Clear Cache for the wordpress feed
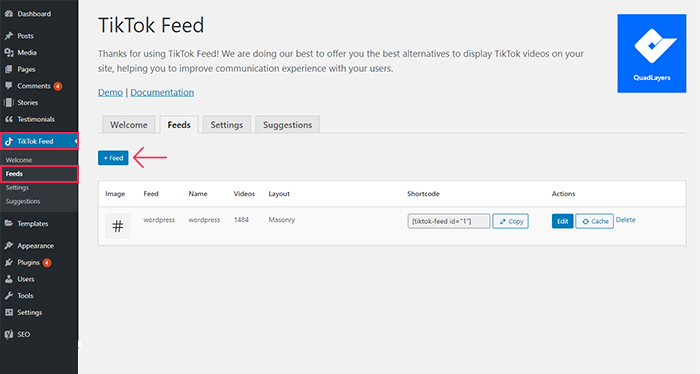 point(595,221)
